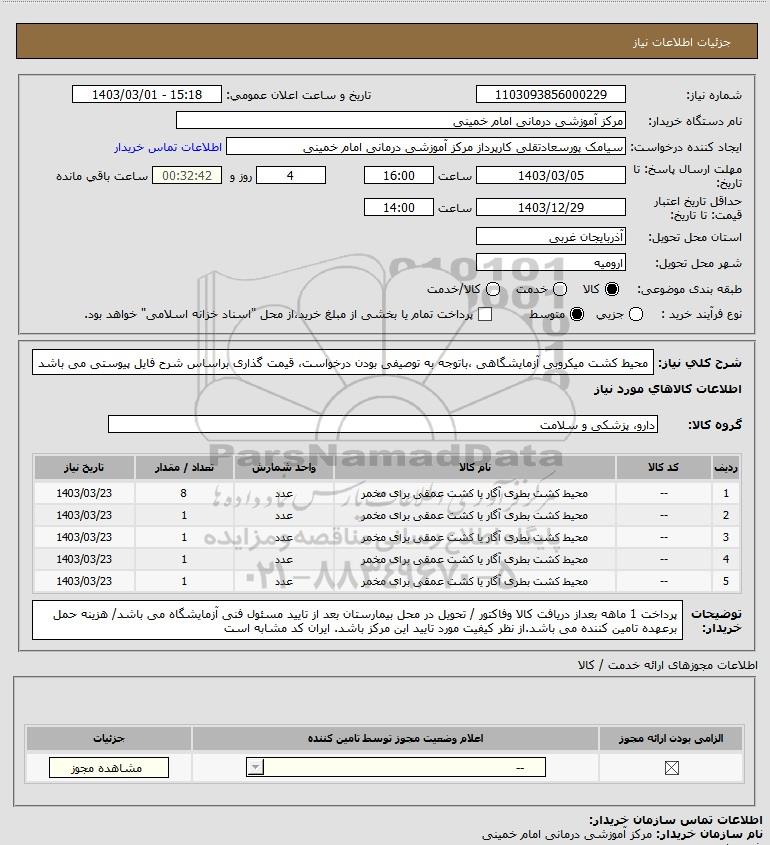Screen dimensions: 770x845
Task: Click the ردیف column header
Action: pos(726,467)
